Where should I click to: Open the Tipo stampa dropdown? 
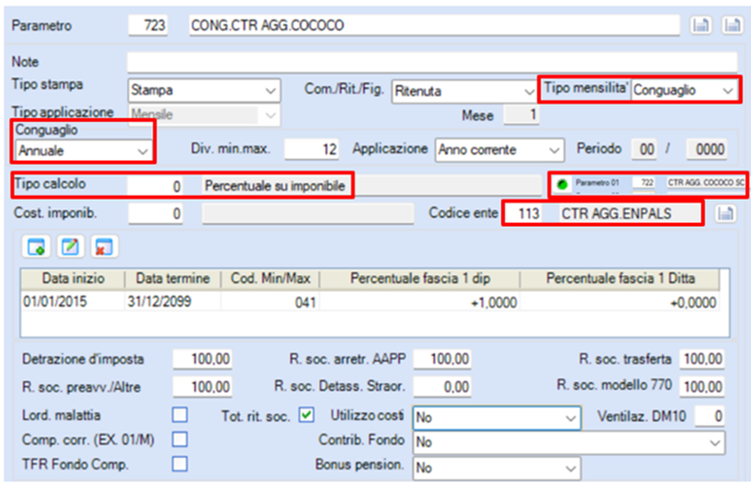point(205,90)
